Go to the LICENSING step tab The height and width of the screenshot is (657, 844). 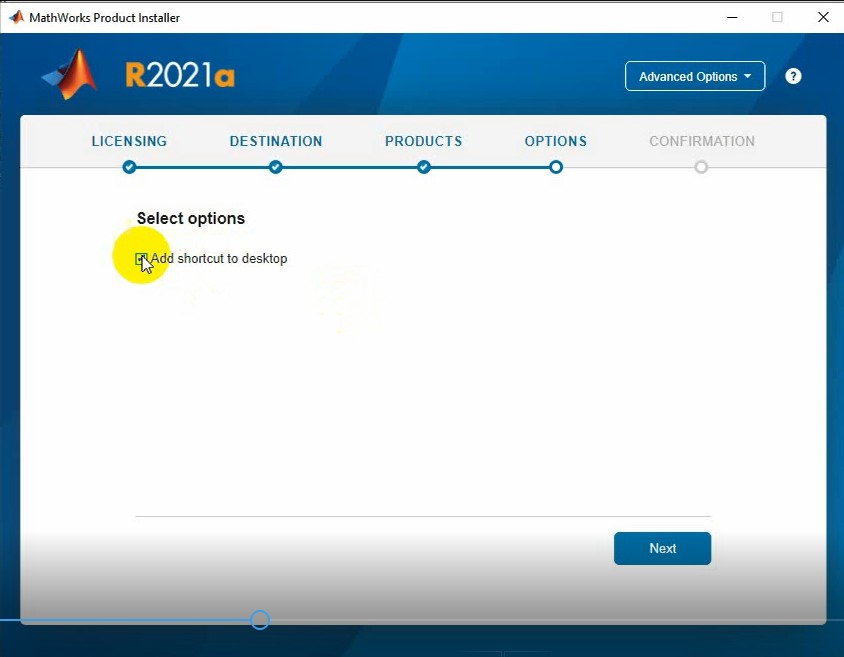(x=129, y=141)
